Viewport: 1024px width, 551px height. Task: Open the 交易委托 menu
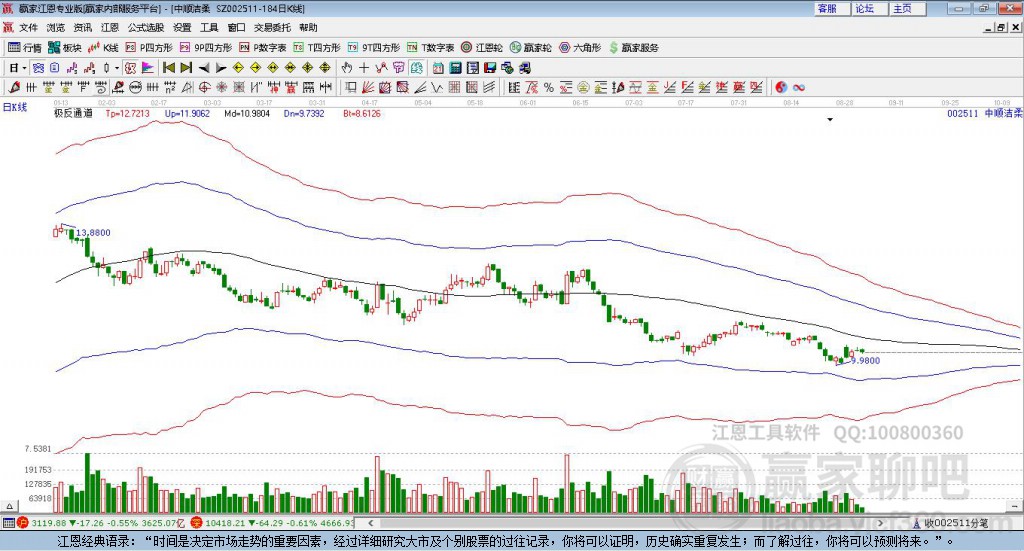272,27
